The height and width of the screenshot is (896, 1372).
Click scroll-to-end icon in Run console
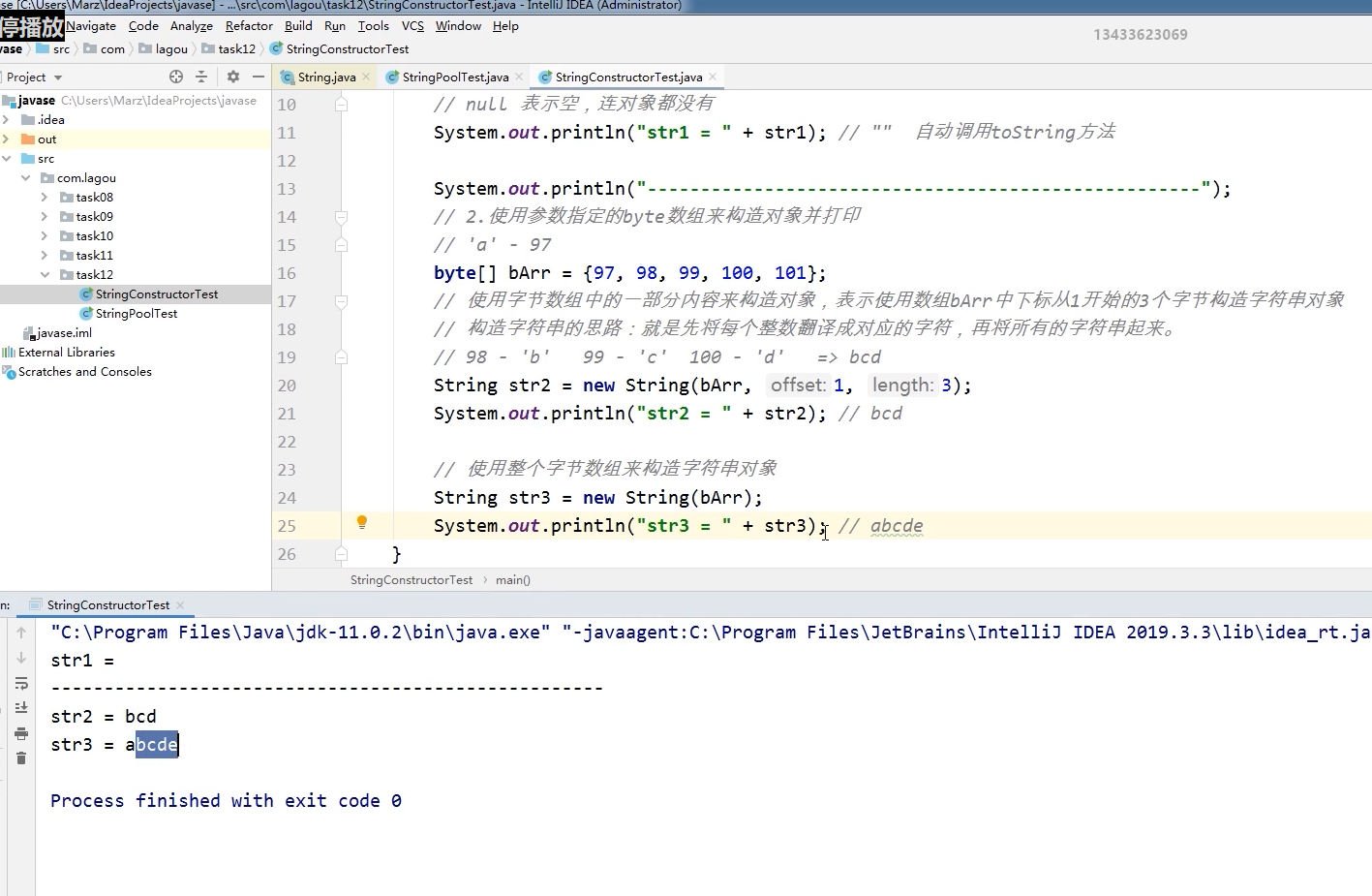[x=21, y=708]
